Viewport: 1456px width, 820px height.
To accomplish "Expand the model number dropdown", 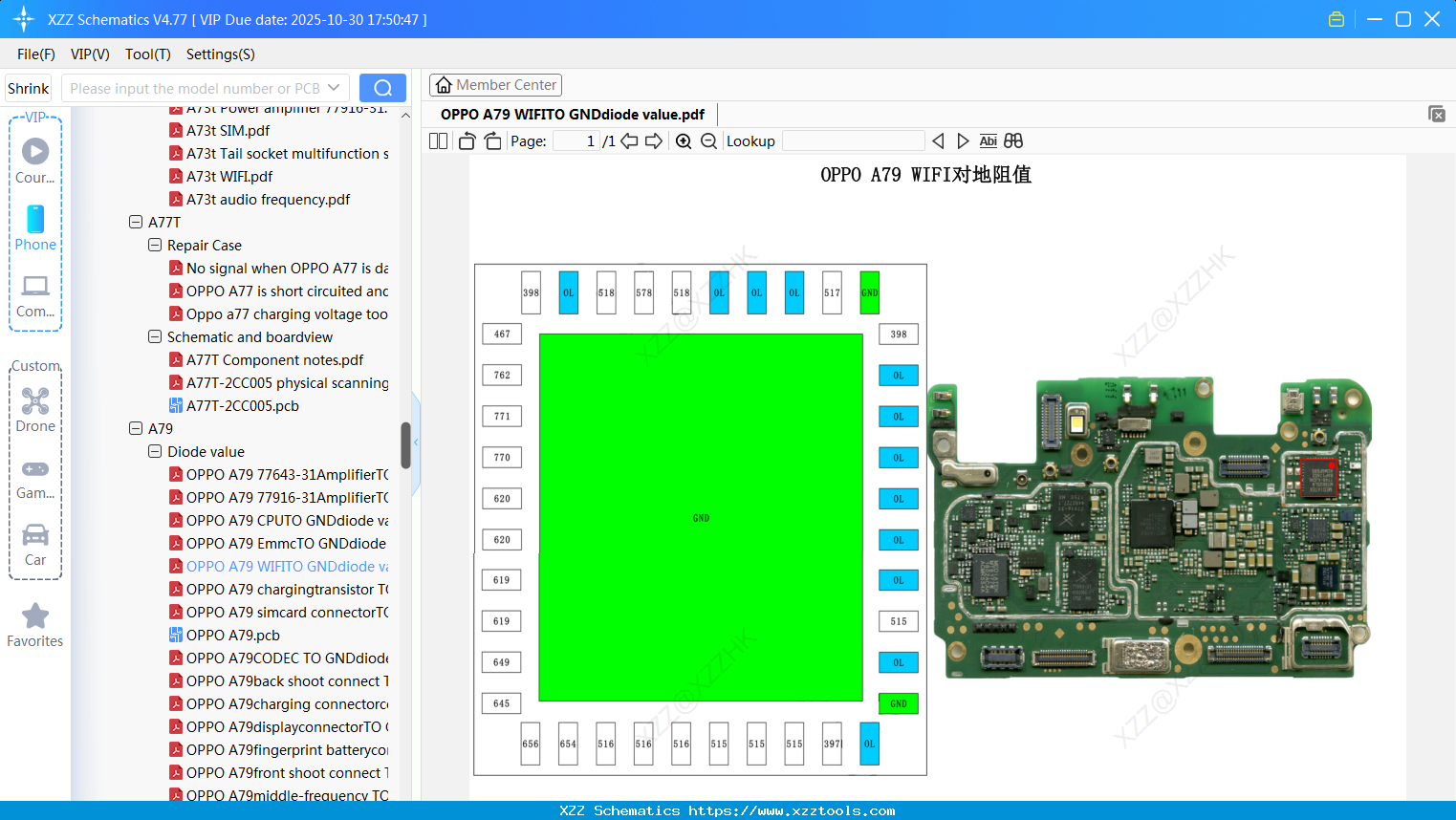I will coord(332,87).
